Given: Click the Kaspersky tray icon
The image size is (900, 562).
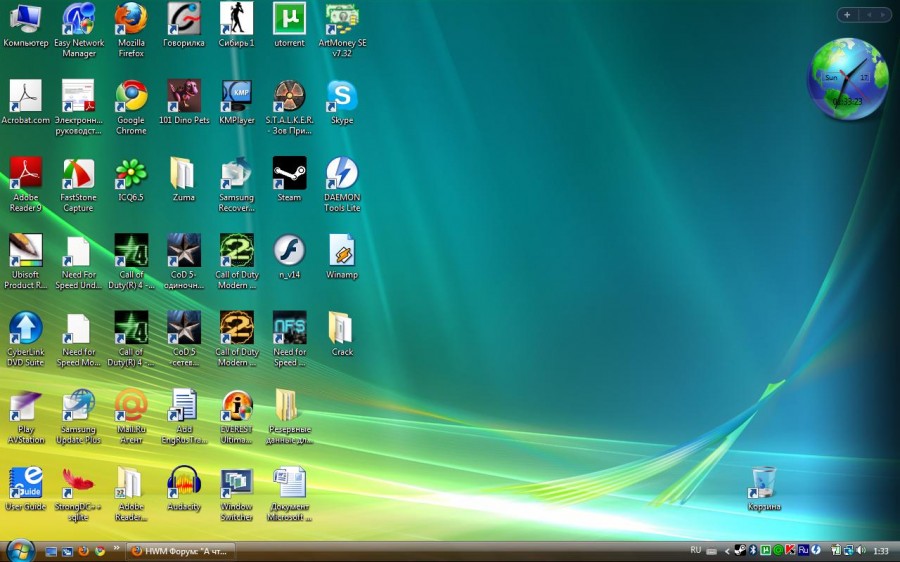Looking at the screenshot, I should [790, 551].
